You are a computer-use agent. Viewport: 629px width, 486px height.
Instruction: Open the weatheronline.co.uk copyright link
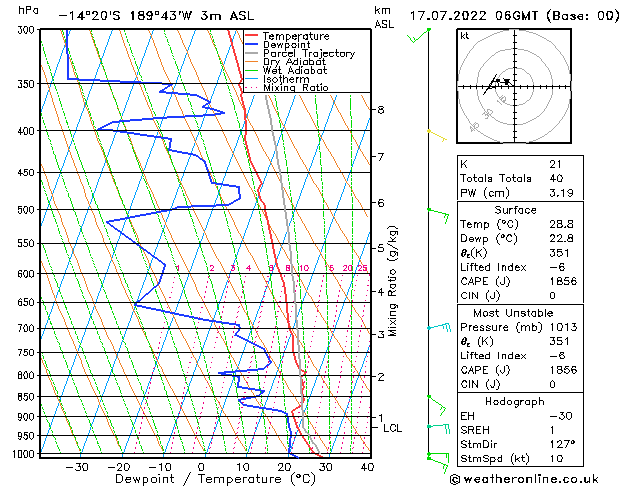(x=524, y=479)
